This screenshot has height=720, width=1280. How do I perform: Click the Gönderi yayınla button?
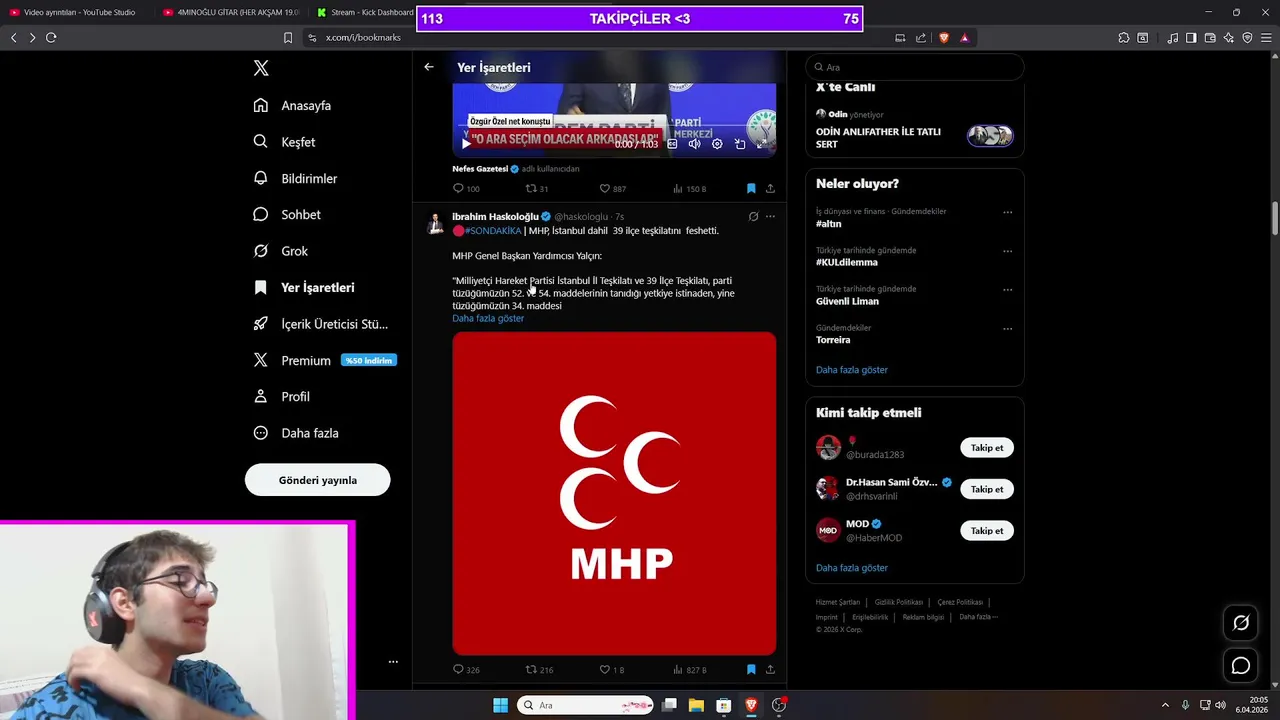pyautogui.click(x=317, y=480)
